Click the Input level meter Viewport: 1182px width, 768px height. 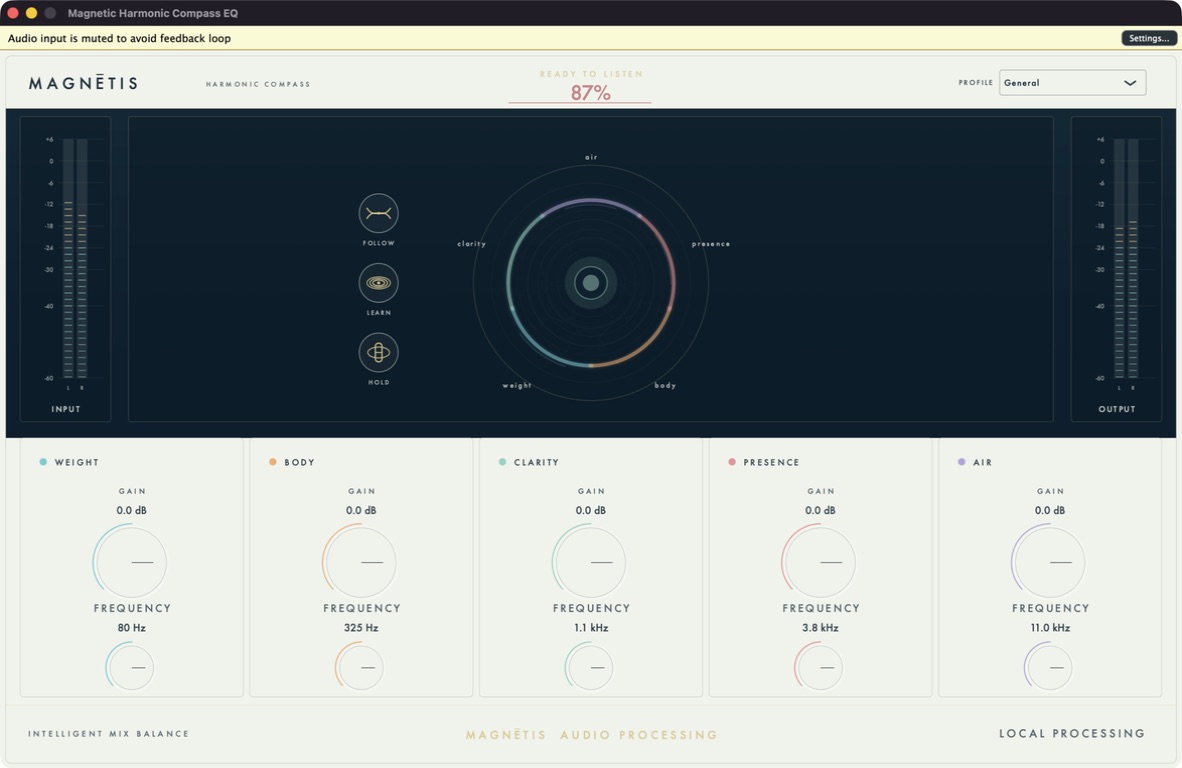[75, 258]
